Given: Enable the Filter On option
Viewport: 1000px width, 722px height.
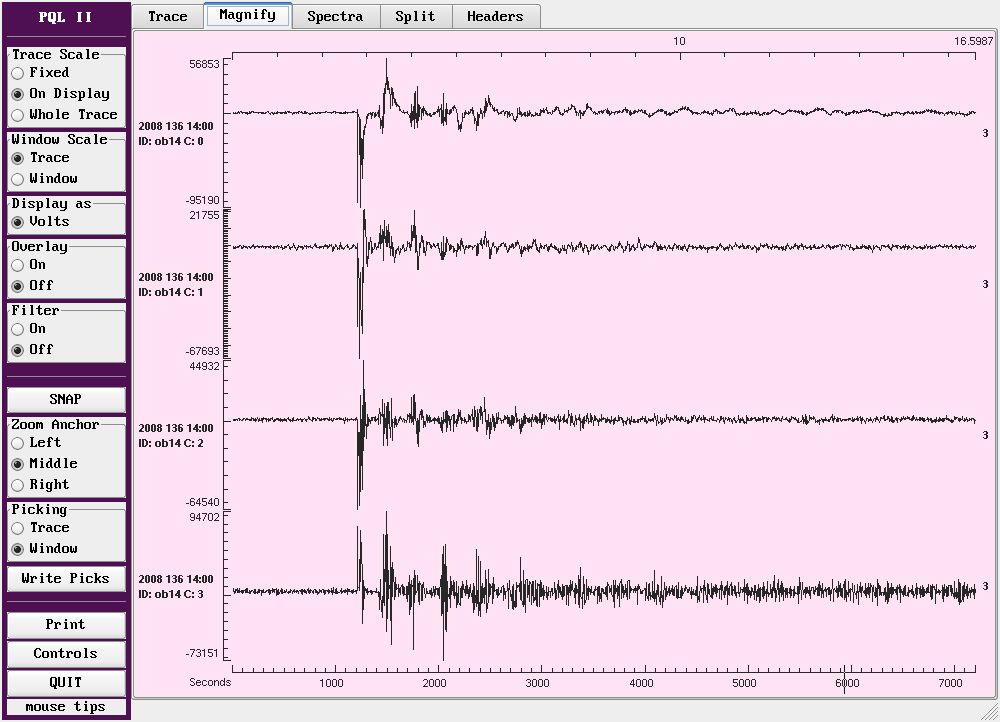Looking at the screenshot, I should click(18, 329).
